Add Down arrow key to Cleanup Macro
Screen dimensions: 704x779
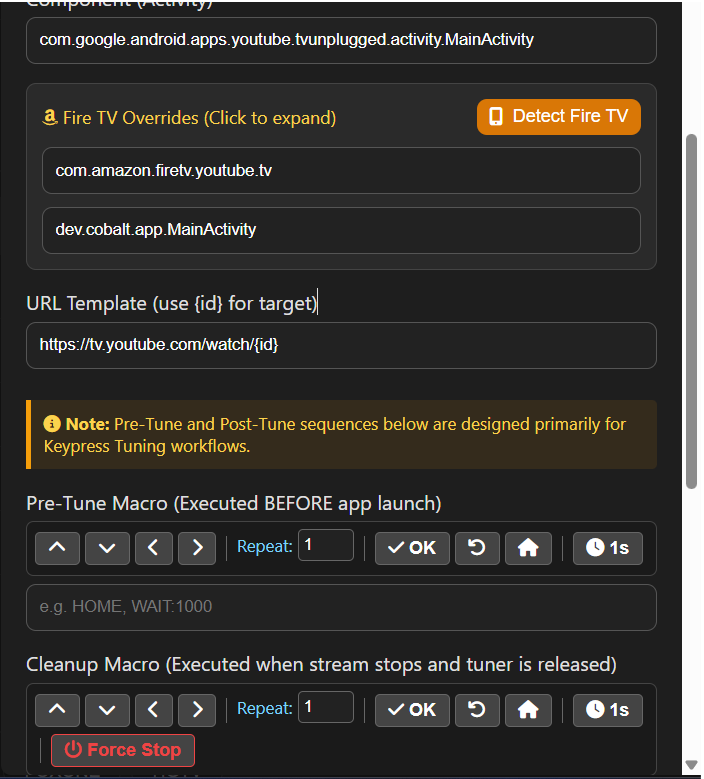[107, 710]
